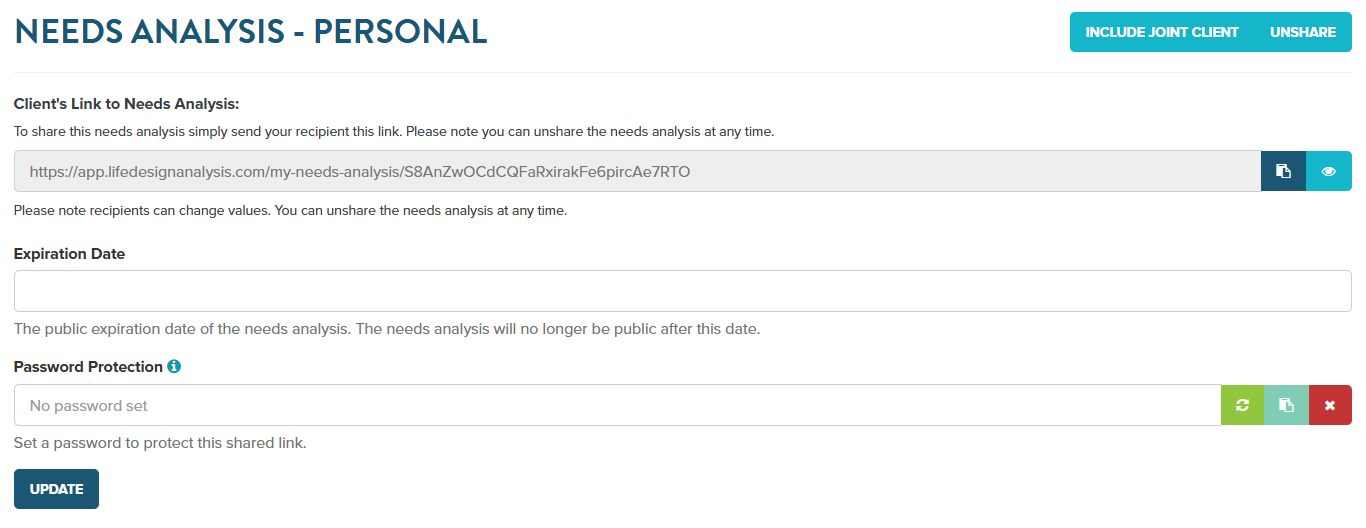This screenshot has width=1366, height=528.
Task: Click the Unshare button
Action: (1303, 32)
